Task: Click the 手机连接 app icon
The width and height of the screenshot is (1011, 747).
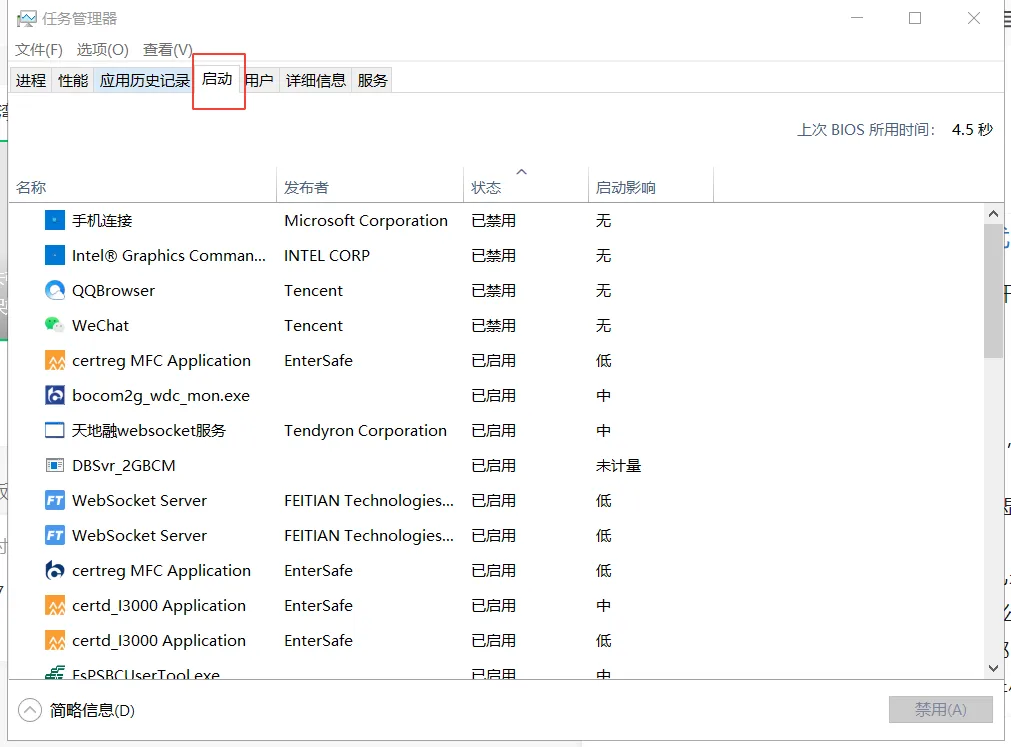Action: [x=55, y=220]
